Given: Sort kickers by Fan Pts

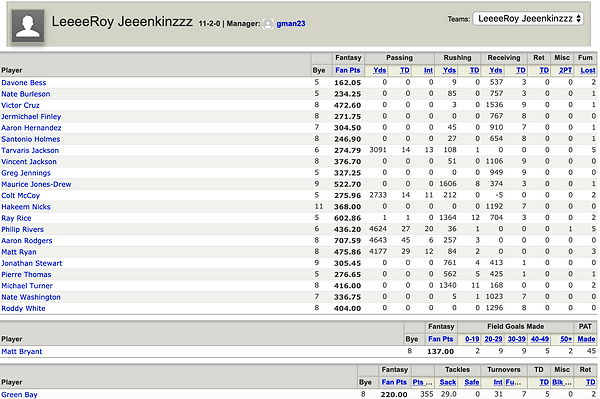Looking at the screenshot, I should [x=440, y=339].
